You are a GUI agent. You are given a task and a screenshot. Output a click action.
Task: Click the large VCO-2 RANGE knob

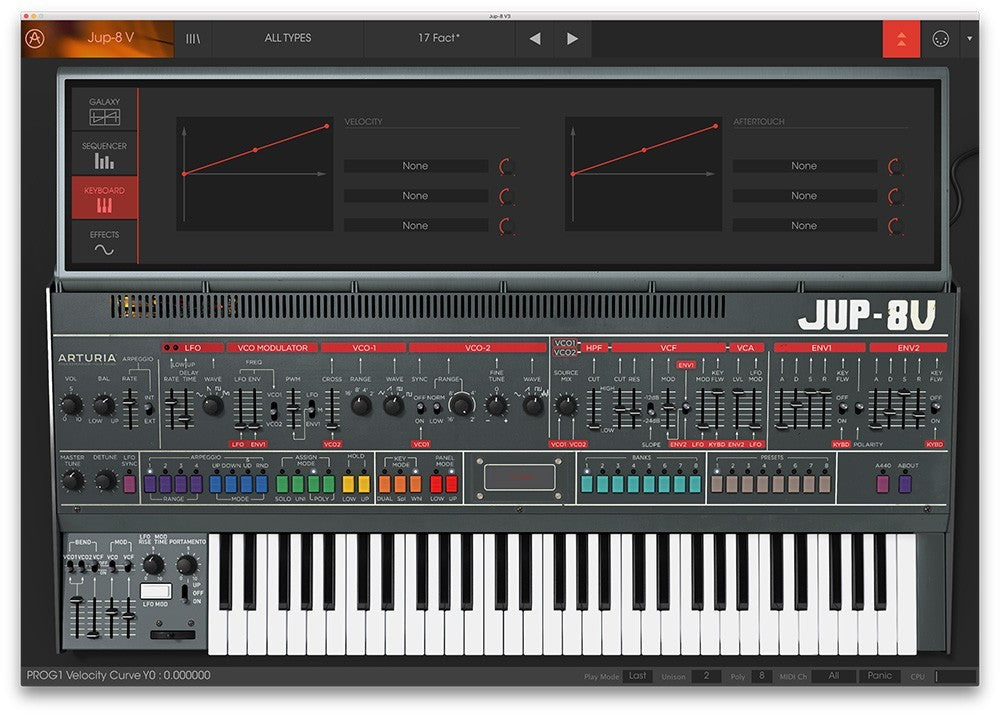pyautogui.click(x=462, y=404)
